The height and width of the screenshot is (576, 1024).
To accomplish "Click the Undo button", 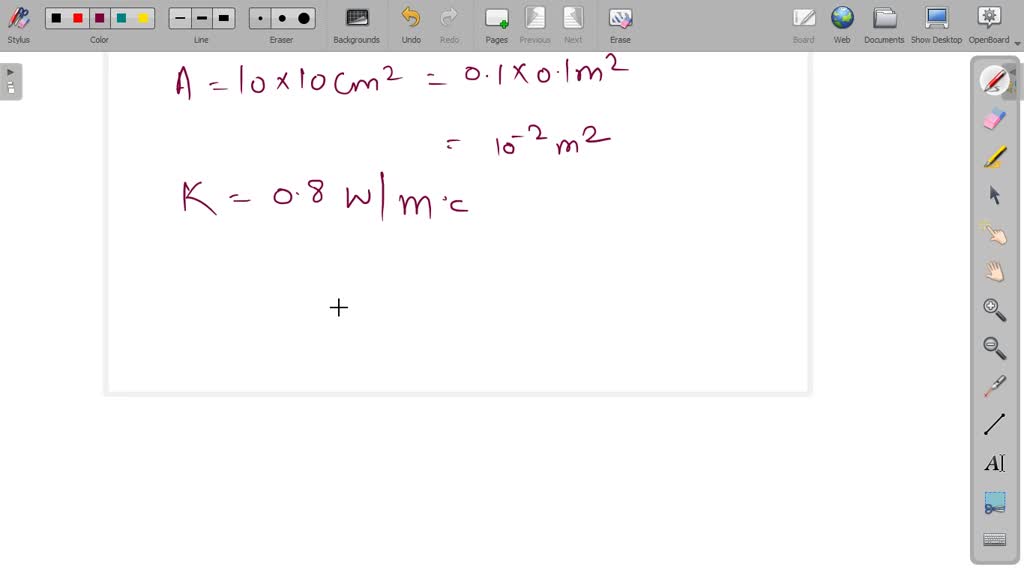I will [411, 24].
